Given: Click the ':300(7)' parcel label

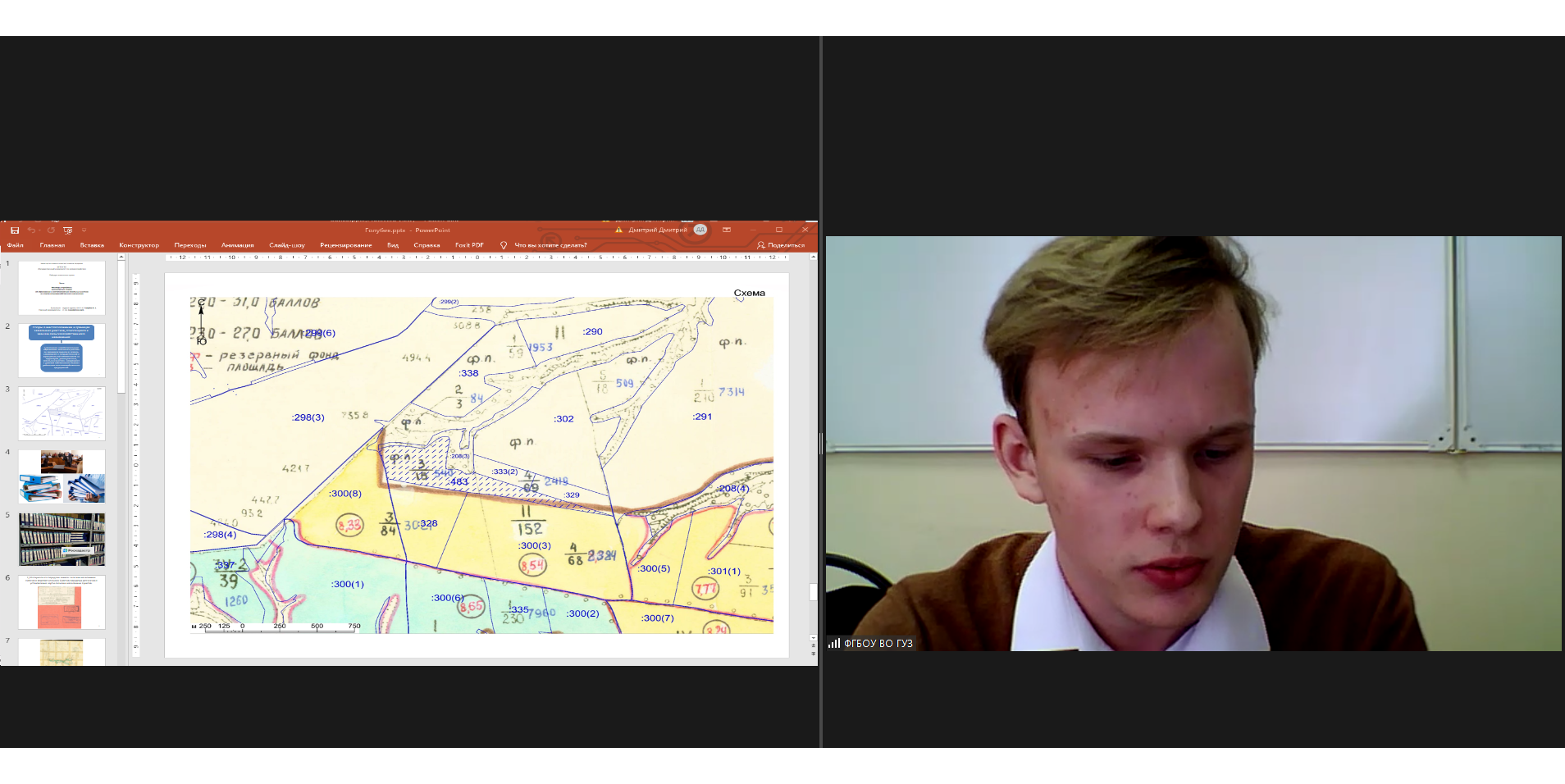Looking at the screenshot, I should (657, 618).
